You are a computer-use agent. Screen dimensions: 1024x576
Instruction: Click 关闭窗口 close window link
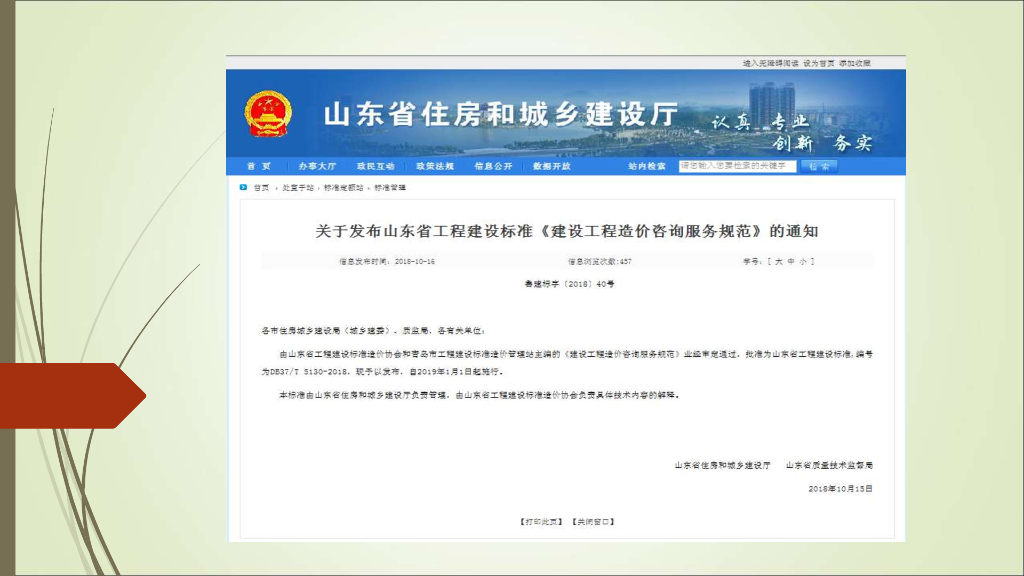[x=593, y=522]
